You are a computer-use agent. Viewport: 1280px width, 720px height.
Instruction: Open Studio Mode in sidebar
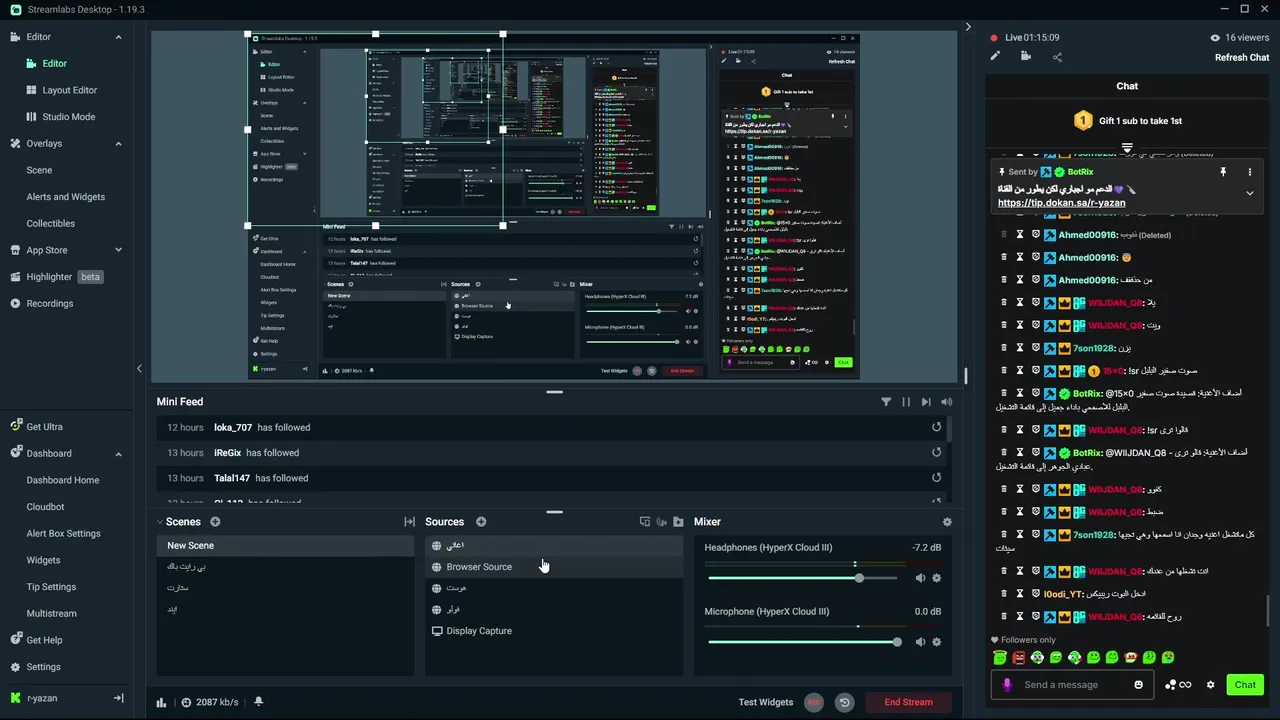coord(69,117)
